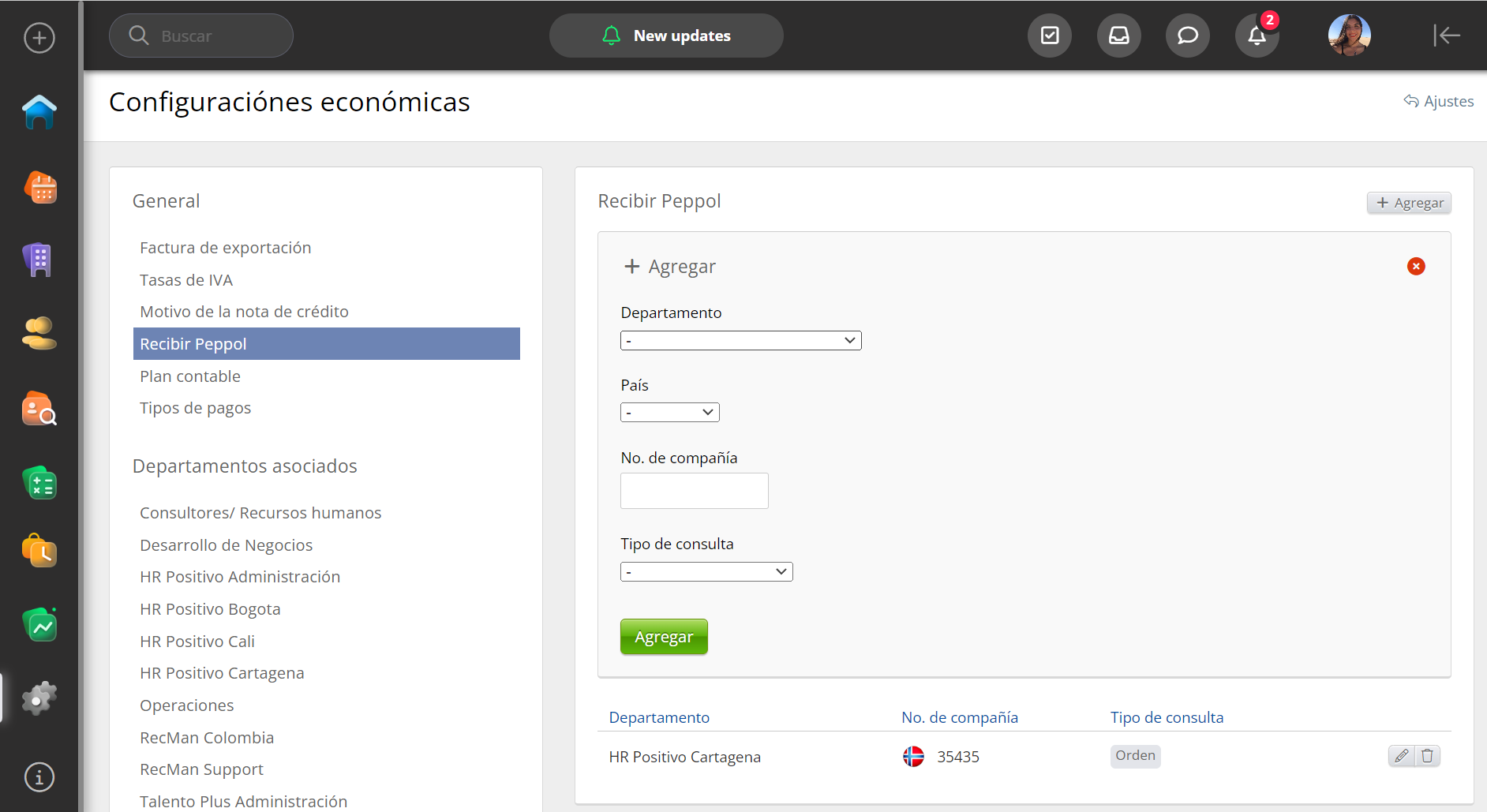The image size is (1487, 812).
Task: Select Tasas de IVA menu item
Action: point(186,280)
